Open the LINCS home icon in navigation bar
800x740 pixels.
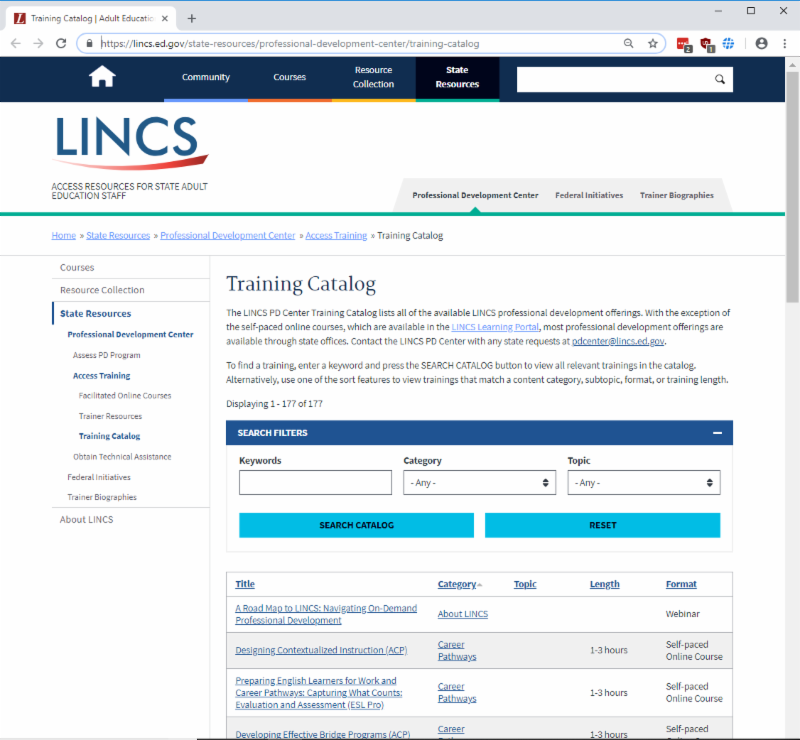click(x=101, y=76)
